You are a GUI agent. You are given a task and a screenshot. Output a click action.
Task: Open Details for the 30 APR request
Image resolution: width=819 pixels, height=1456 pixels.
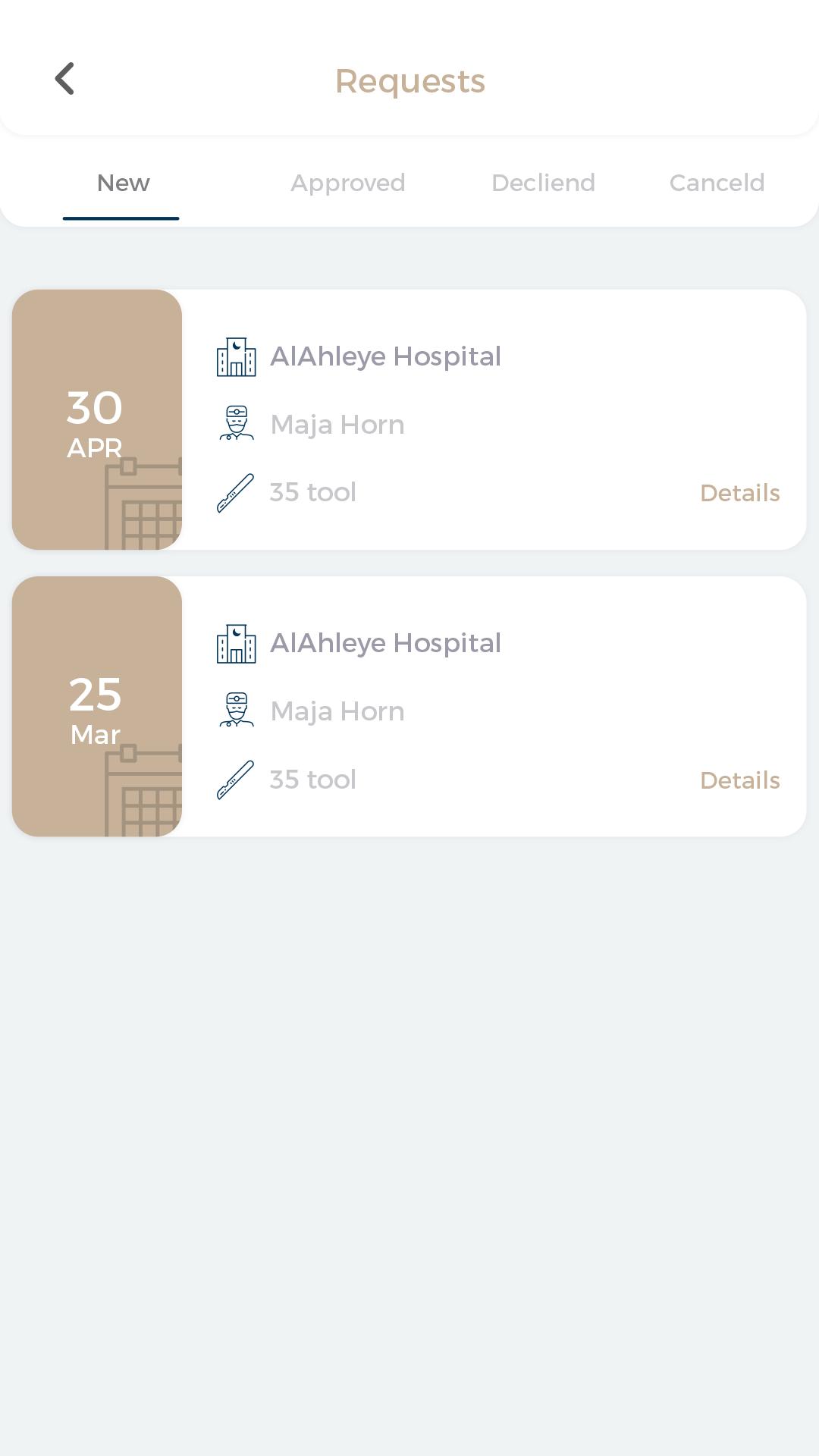point(739,493)
